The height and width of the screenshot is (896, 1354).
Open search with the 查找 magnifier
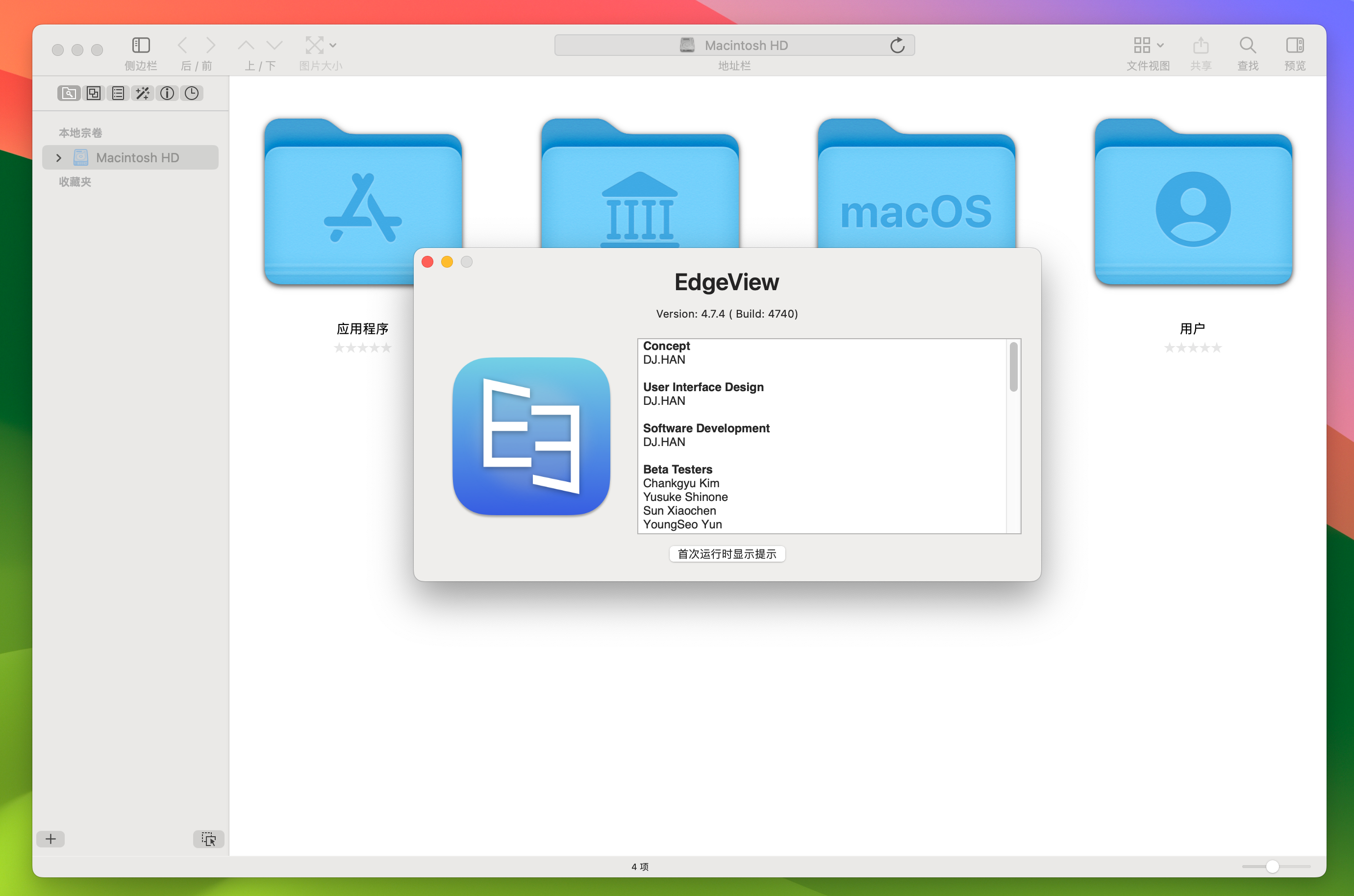1248,45
